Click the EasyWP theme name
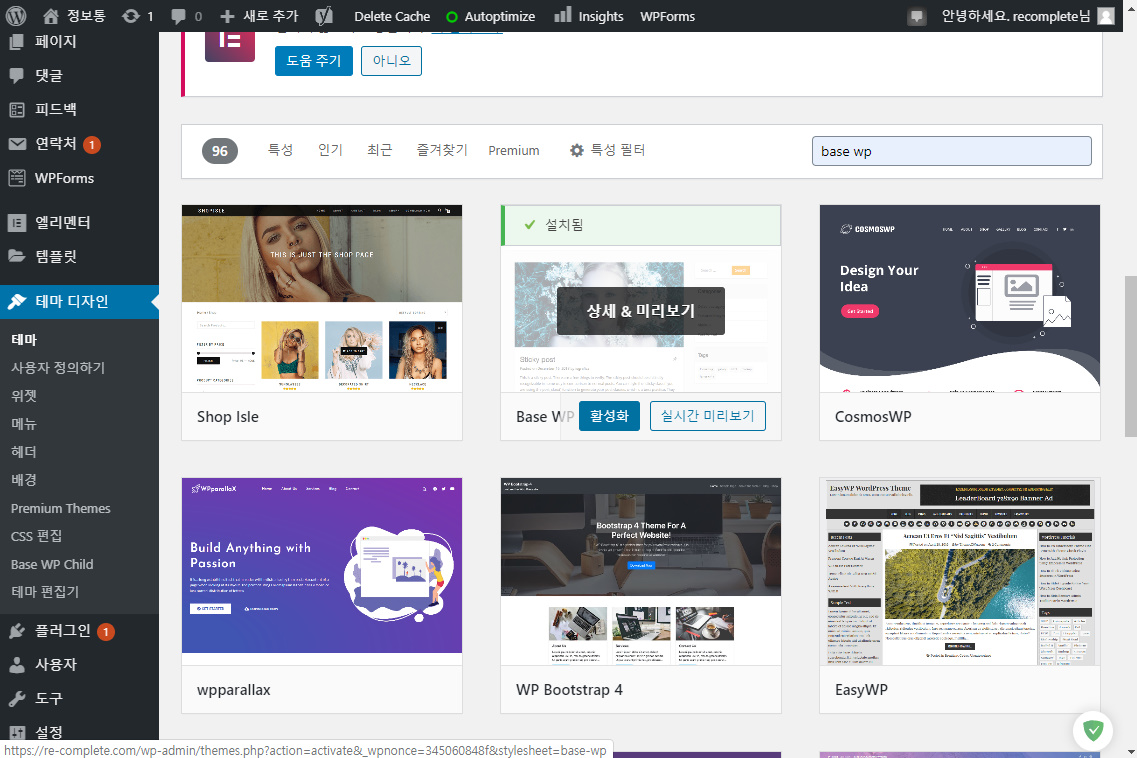 coord(861,690)
